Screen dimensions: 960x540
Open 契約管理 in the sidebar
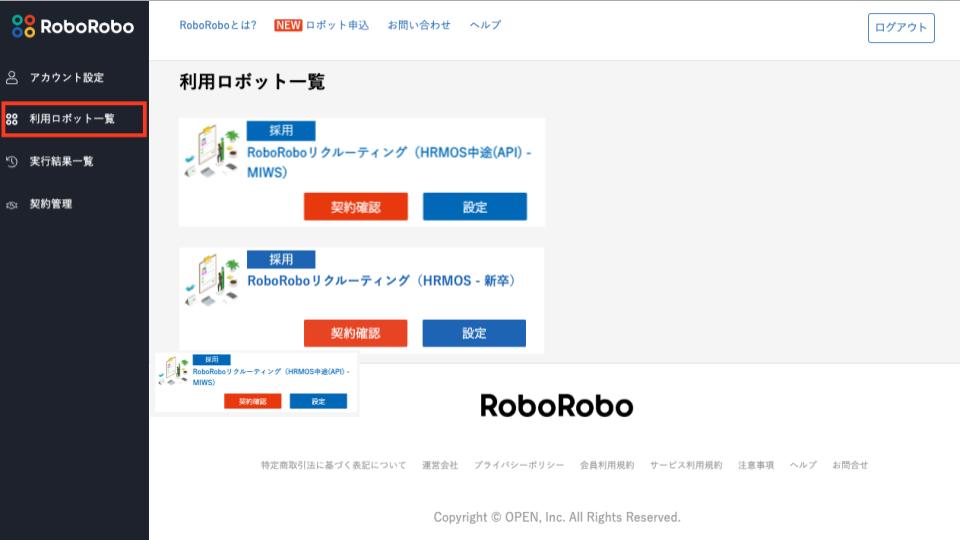pyautogui.click(x=51, y=204)
